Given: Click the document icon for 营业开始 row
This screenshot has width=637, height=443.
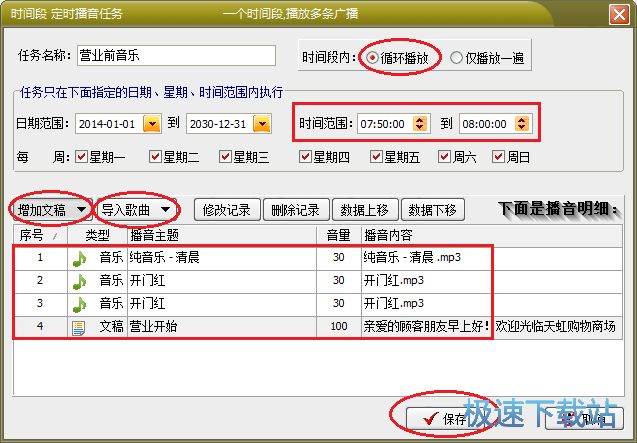Looking at the screenshot, I should (x=78, y=328).
